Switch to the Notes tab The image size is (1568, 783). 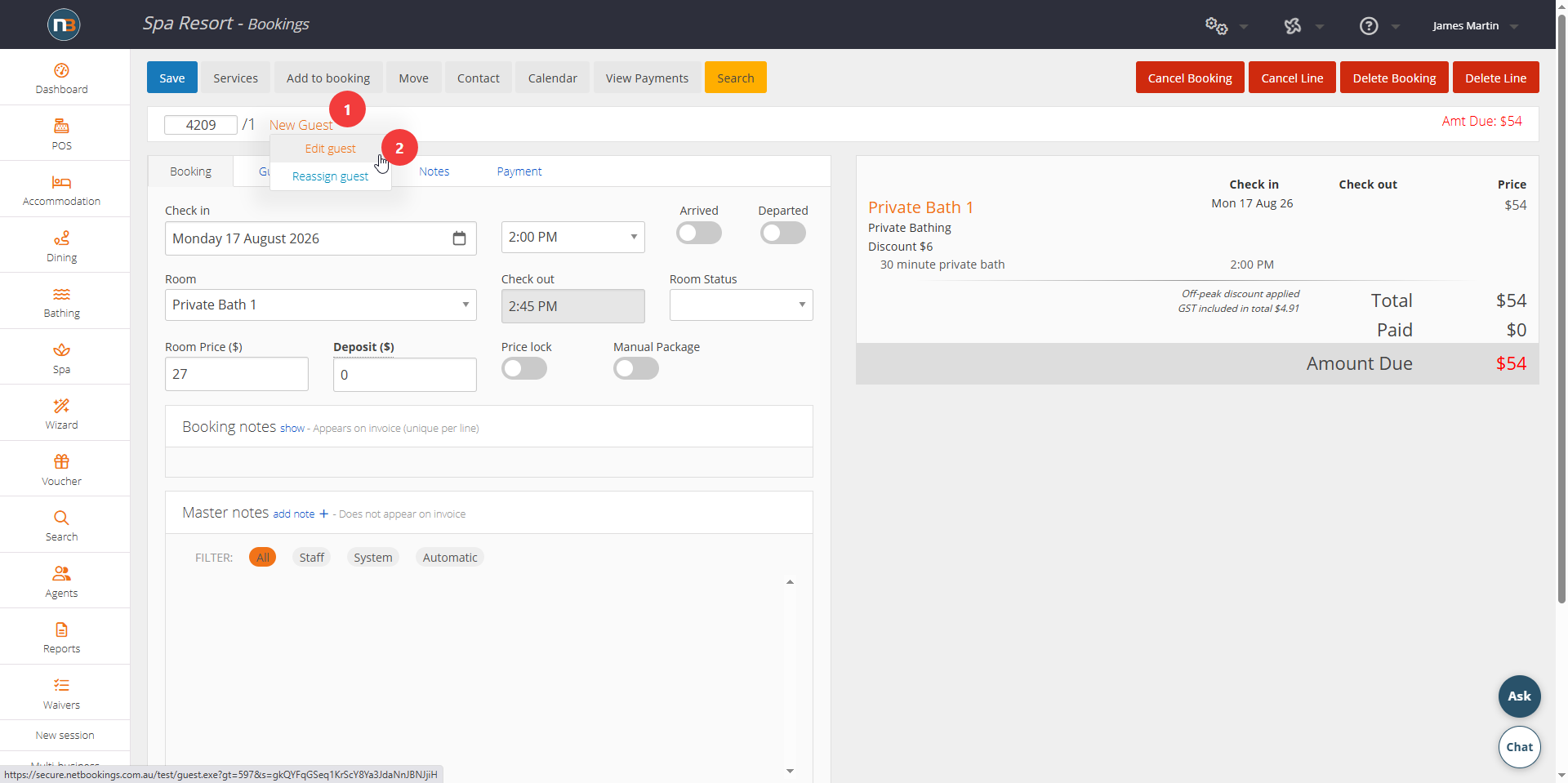tap(434, 171)
